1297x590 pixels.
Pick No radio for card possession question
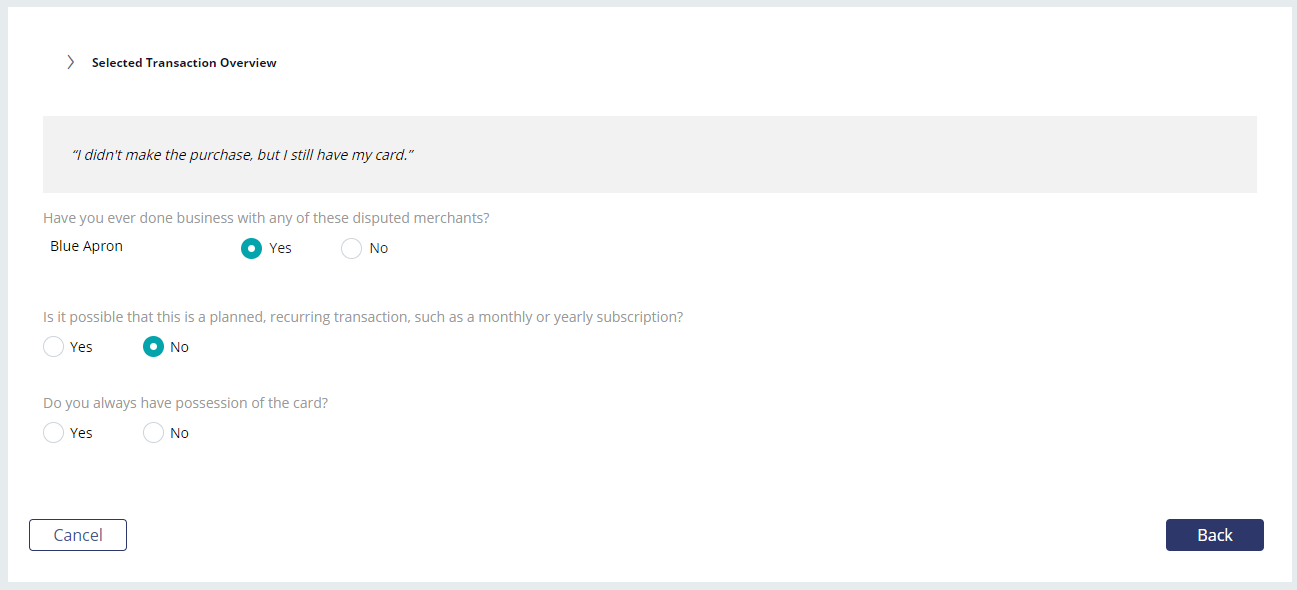153,433
